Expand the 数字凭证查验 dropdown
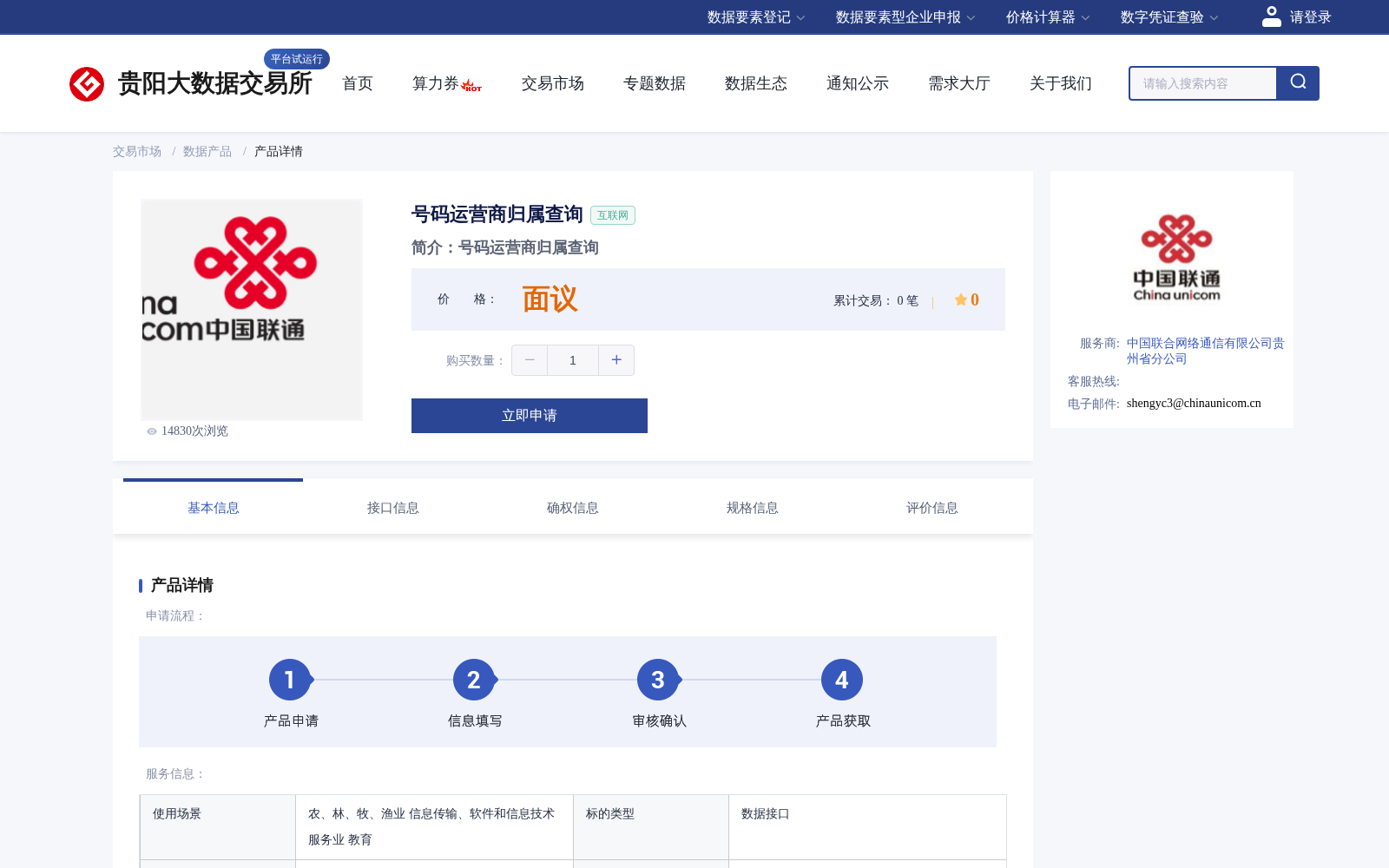The image size is (1389, 868). (1169, 17)
